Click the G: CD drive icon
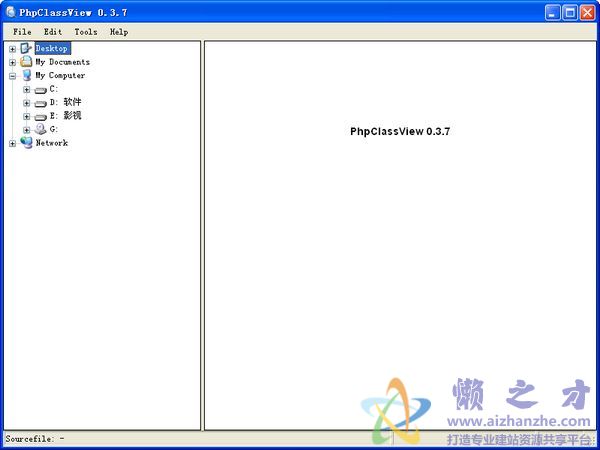Image resolution: width=600 pixels, height=450 pixels. (40, 129)
